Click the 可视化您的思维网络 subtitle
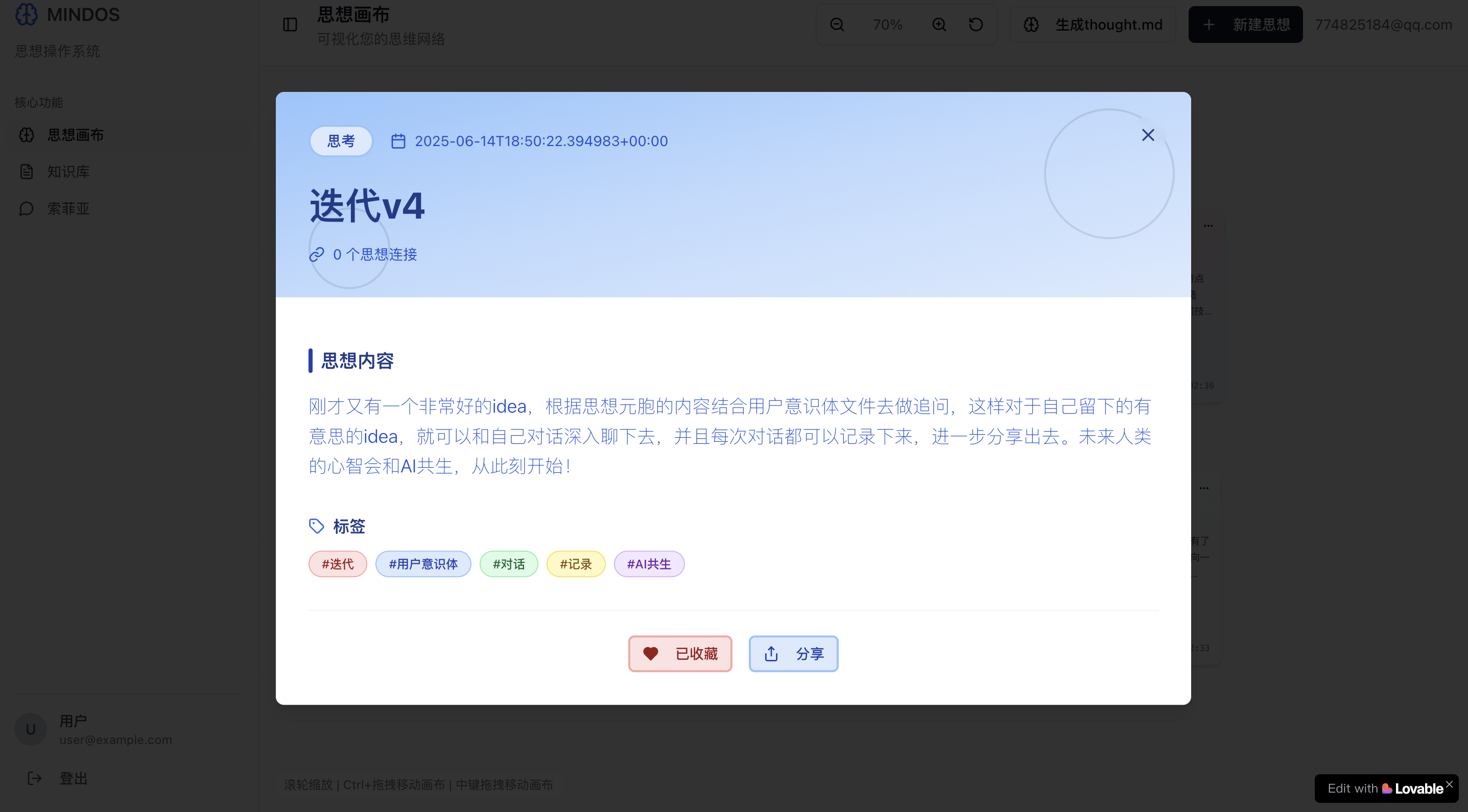1468x812 pixels. tap(381, 39)
